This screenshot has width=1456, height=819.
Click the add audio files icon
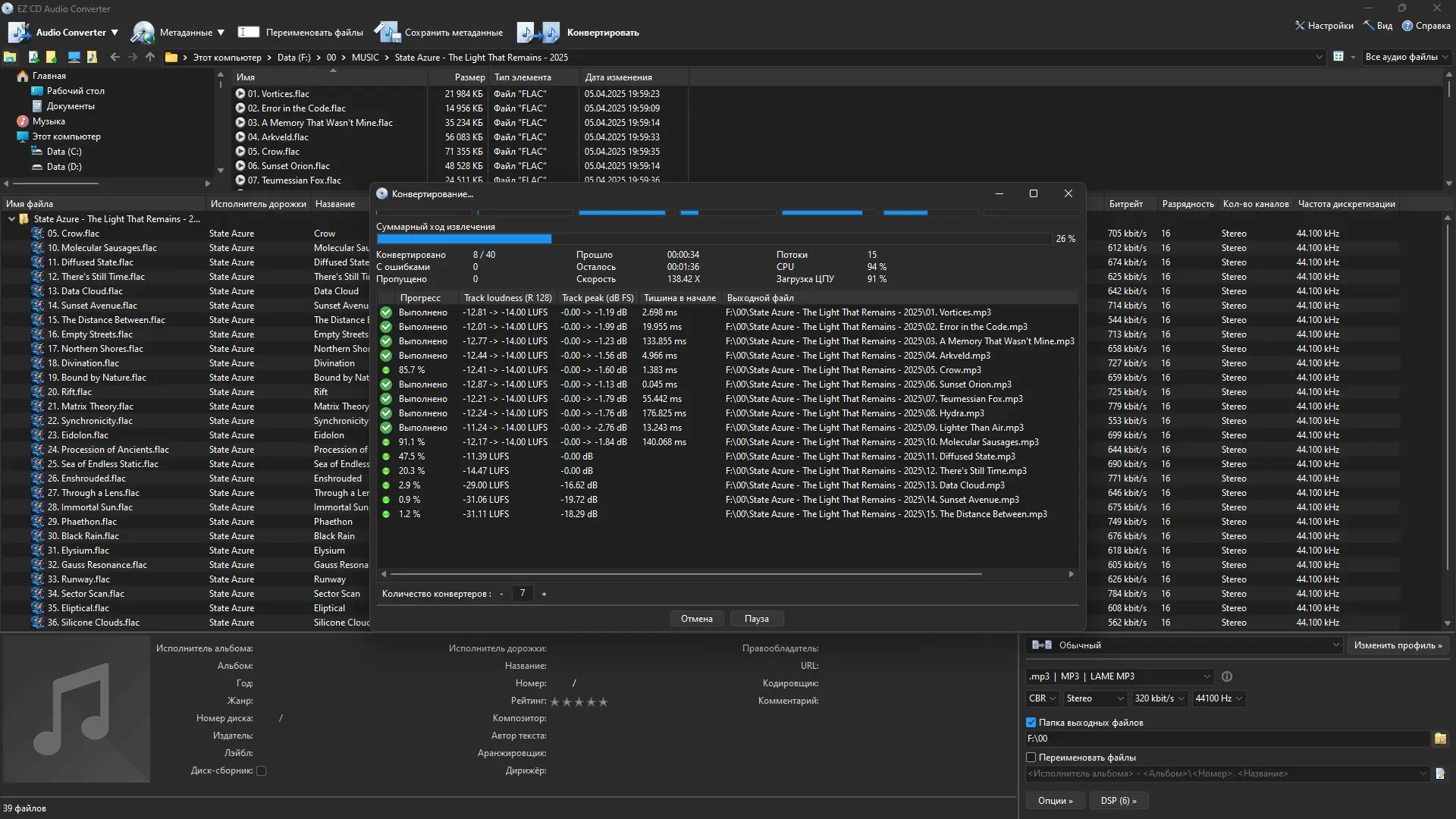tap(33, 57)
